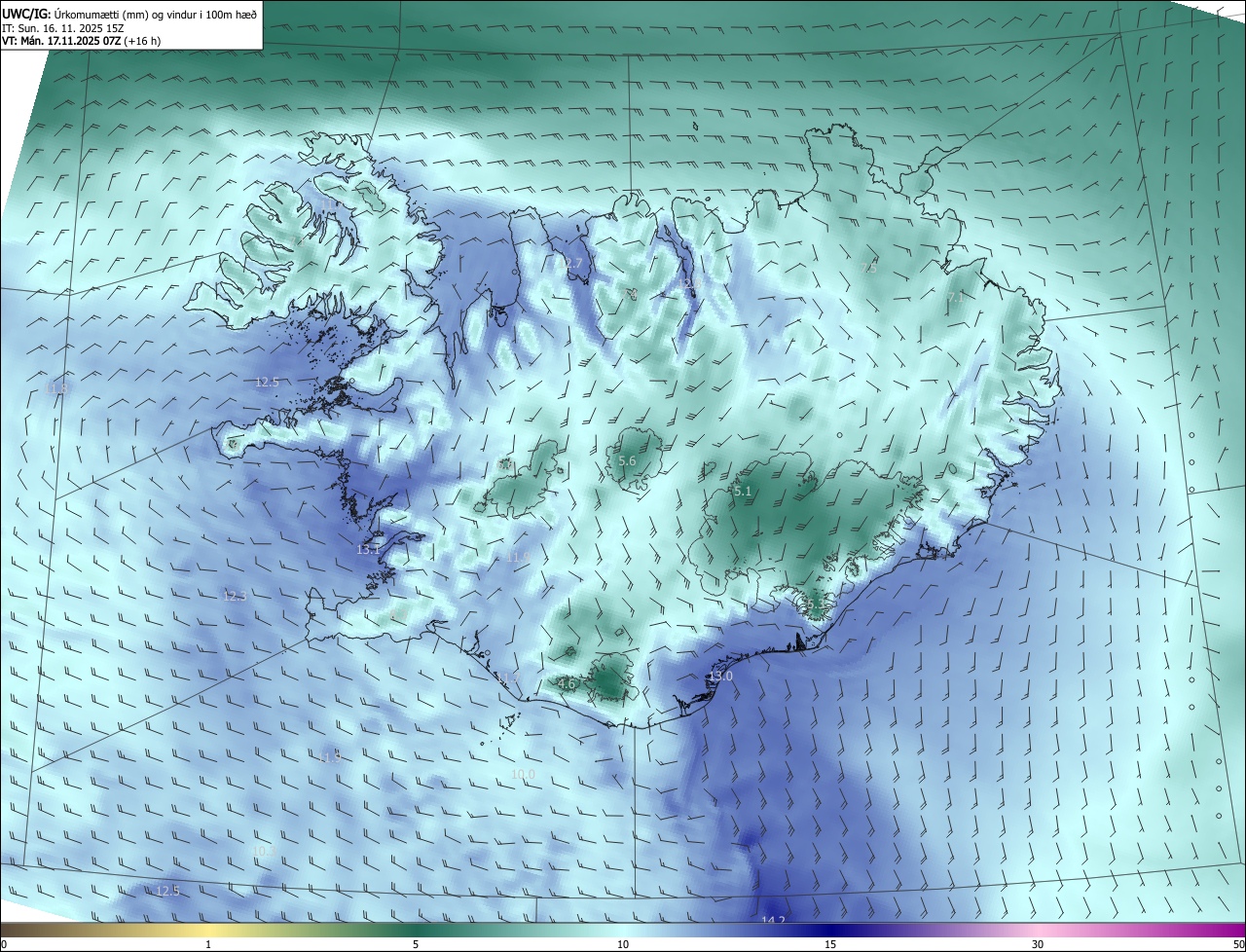Viewport: 1246px width, 952px height.
Task: Click the 1 tick on the color scale
Action: (208, 944)
